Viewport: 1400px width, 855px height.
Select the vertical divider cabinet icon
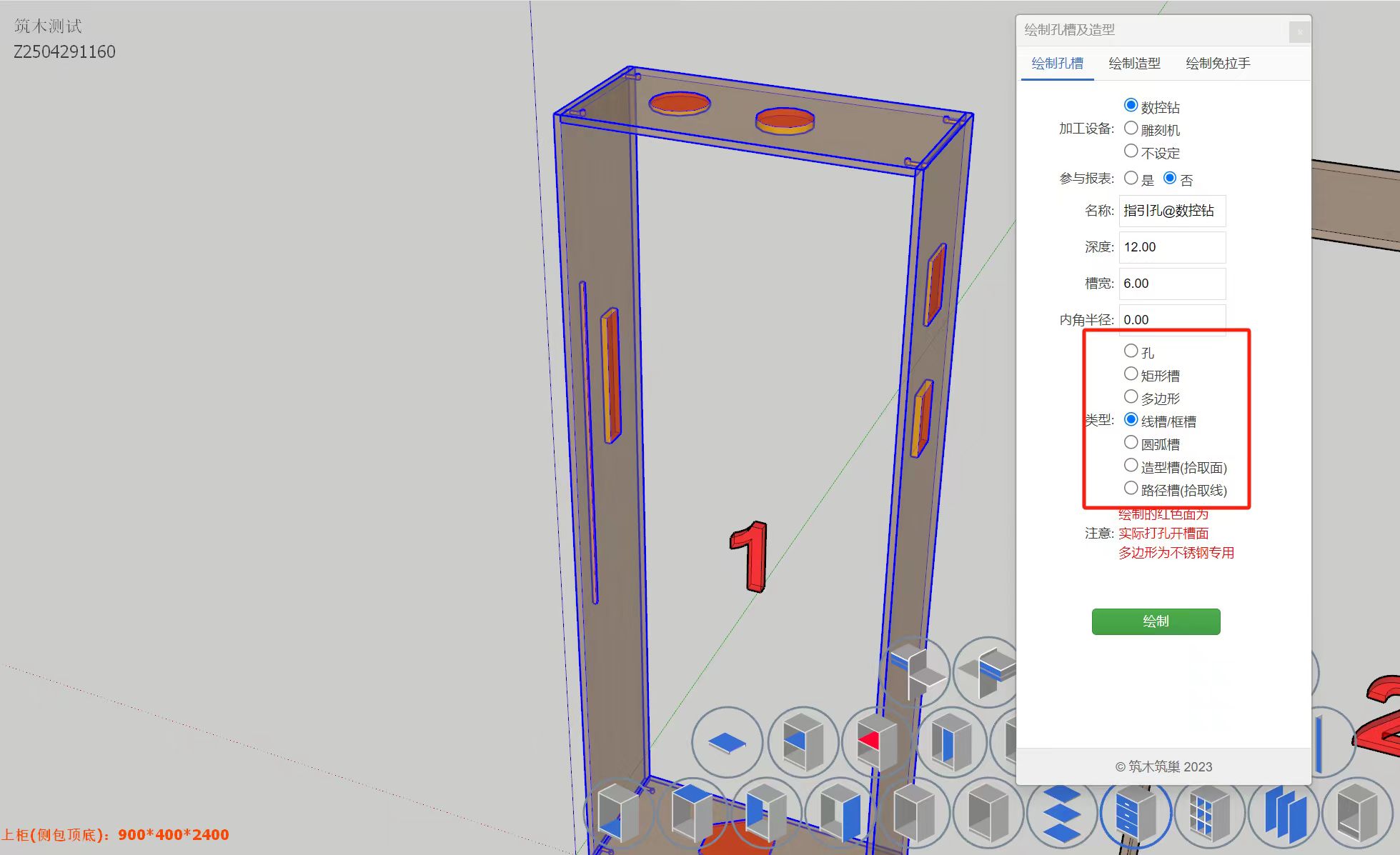coord(950,743)
